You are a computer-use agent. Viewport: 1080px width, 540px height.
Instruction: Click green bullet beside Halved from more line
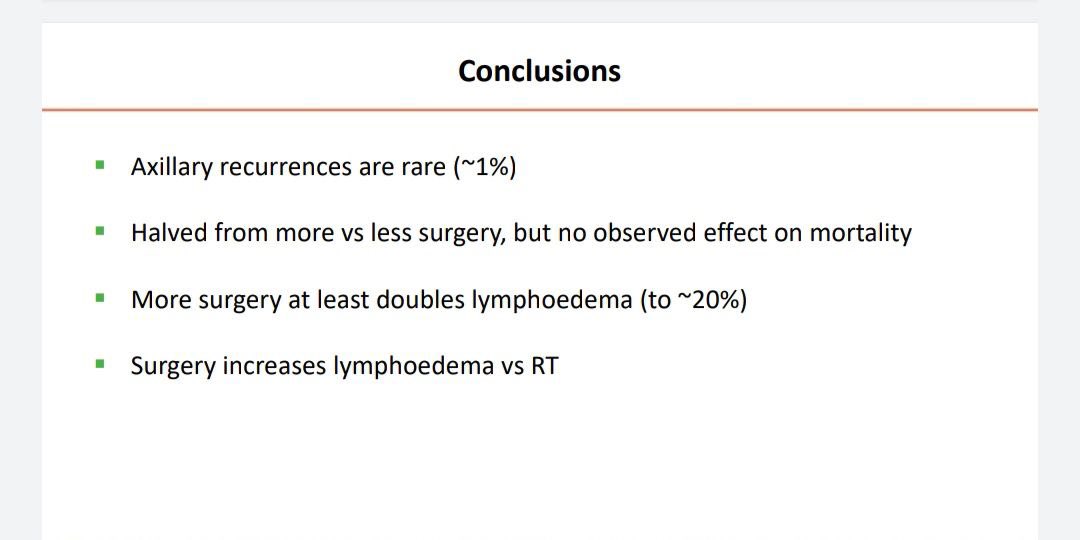100,231
